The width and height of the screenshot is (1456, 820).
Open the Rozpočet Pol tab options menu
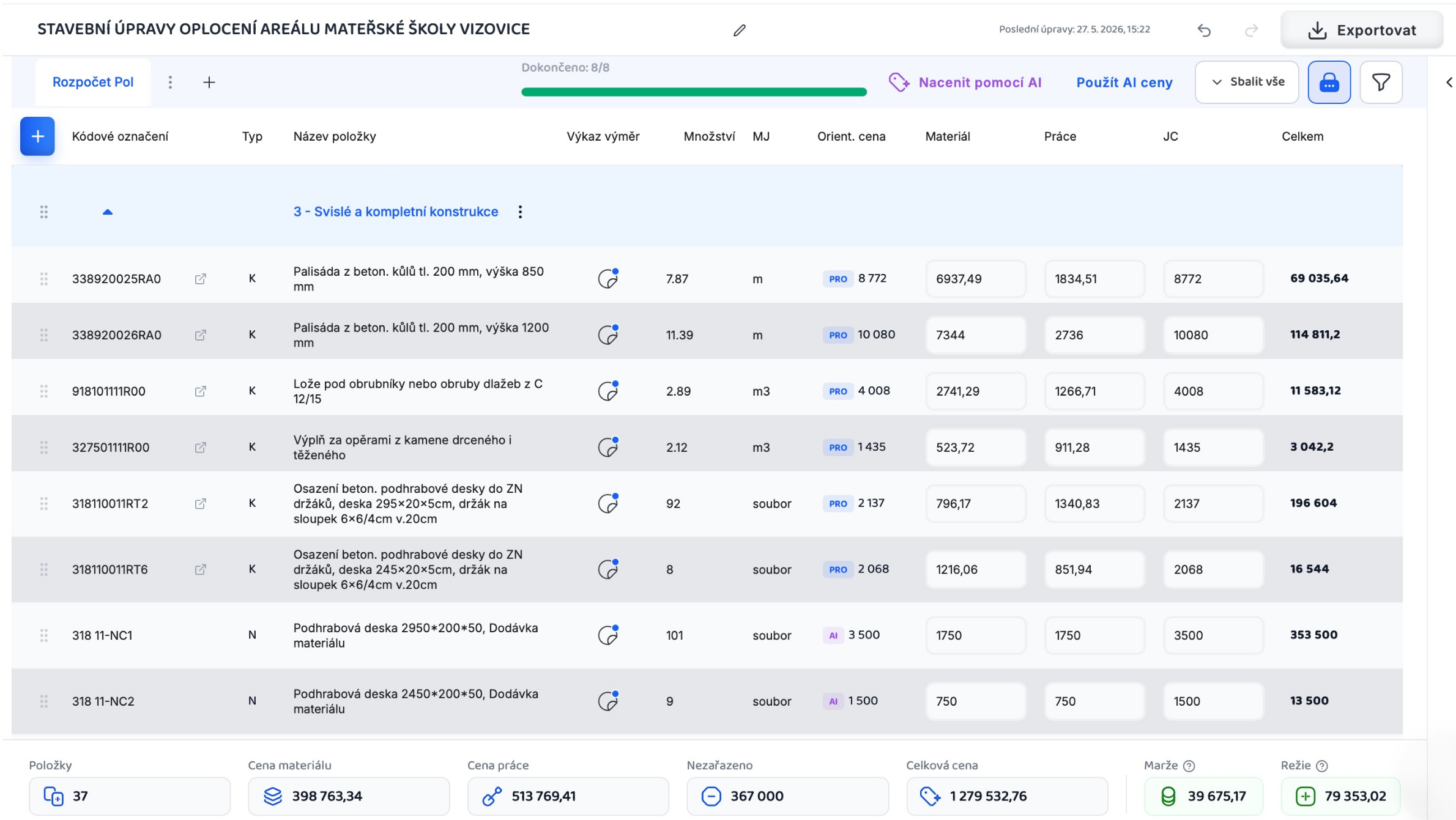tap(170, 82)
